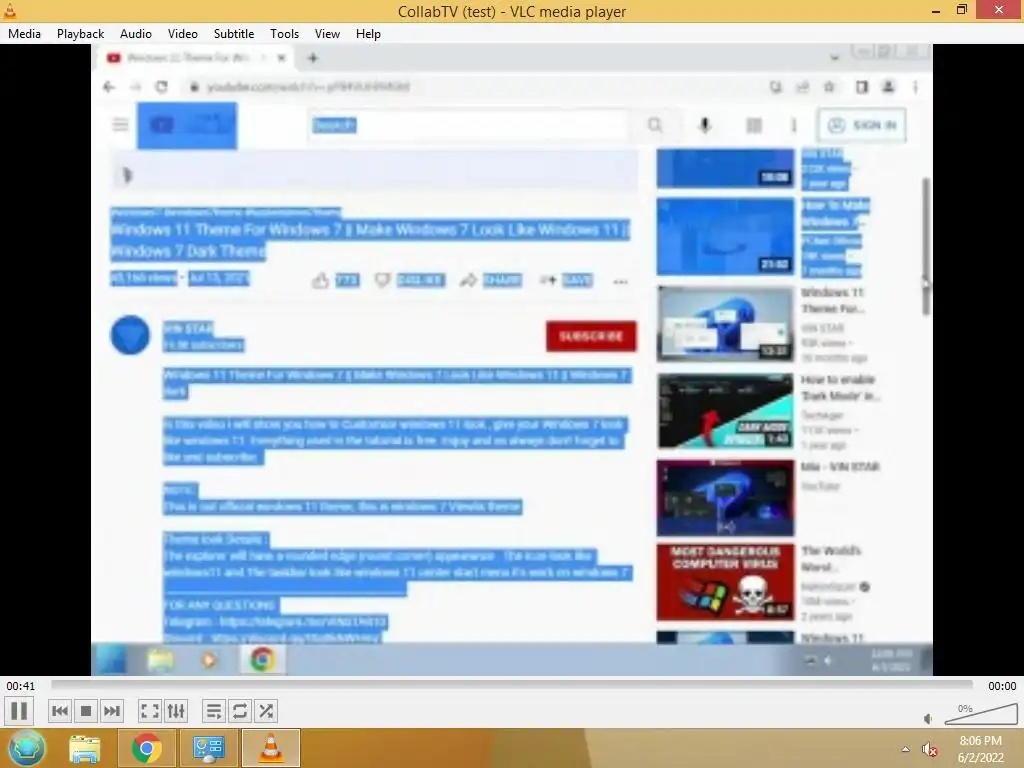The width and height of the screenshot is (1024, 768).
Task: Pause playback with the pause button
Action: click(x=18, y=711)
